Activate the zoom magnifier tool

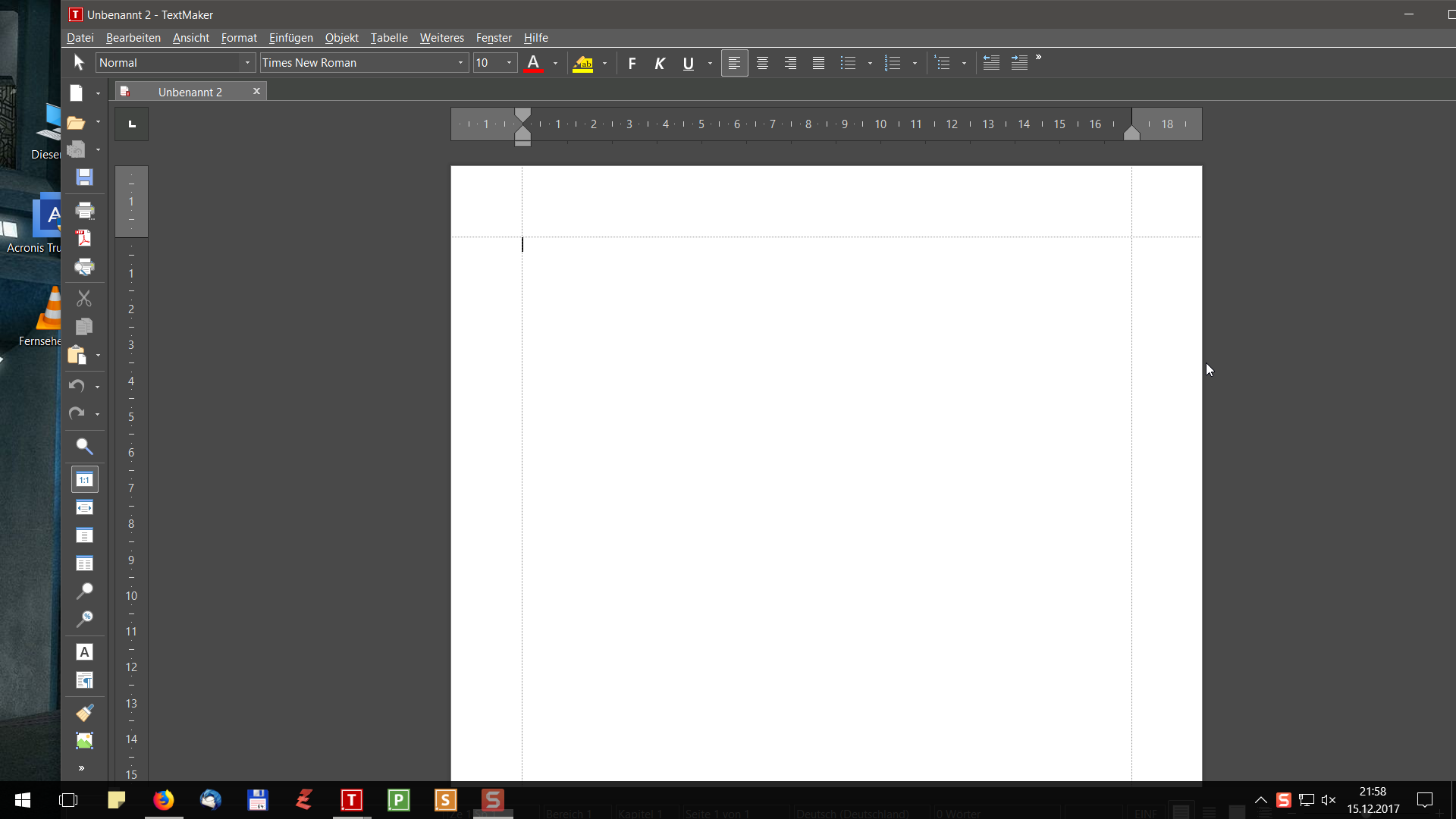coord(84,591)
